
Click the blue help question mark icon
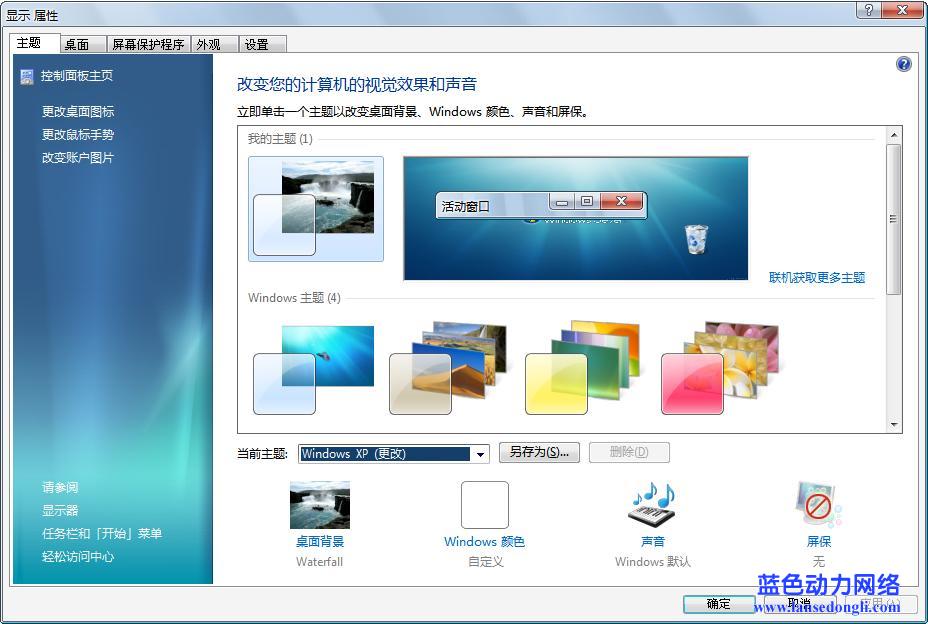click(x=904, y=64)
